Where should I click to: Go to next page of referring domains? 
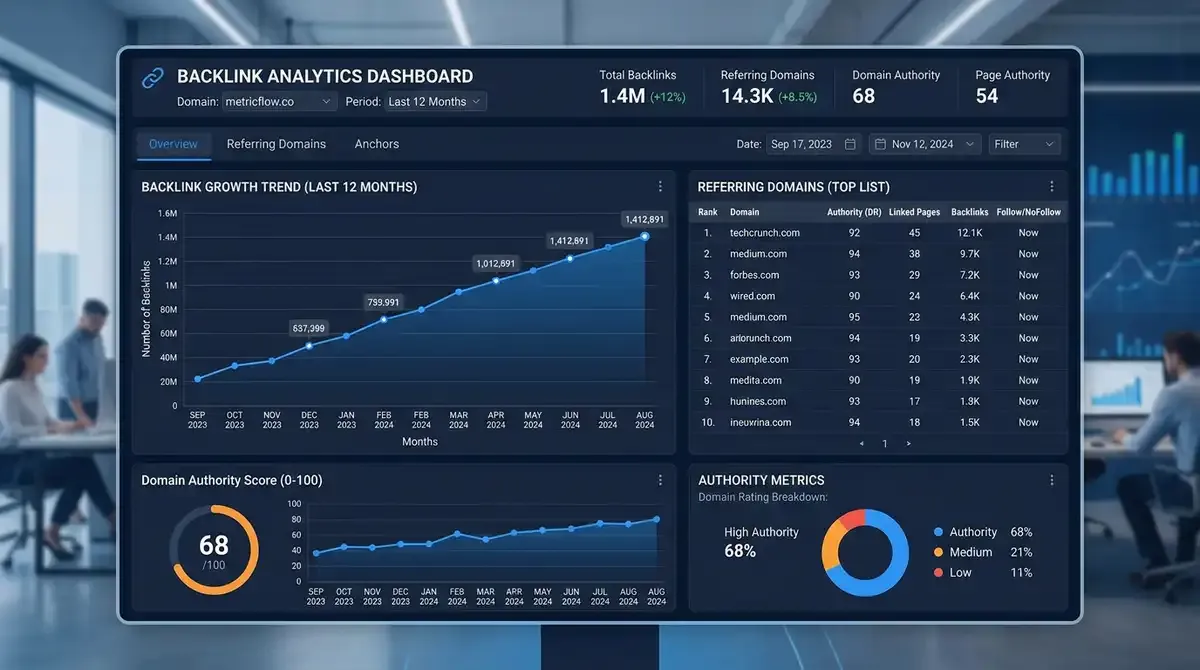point(908,443)
